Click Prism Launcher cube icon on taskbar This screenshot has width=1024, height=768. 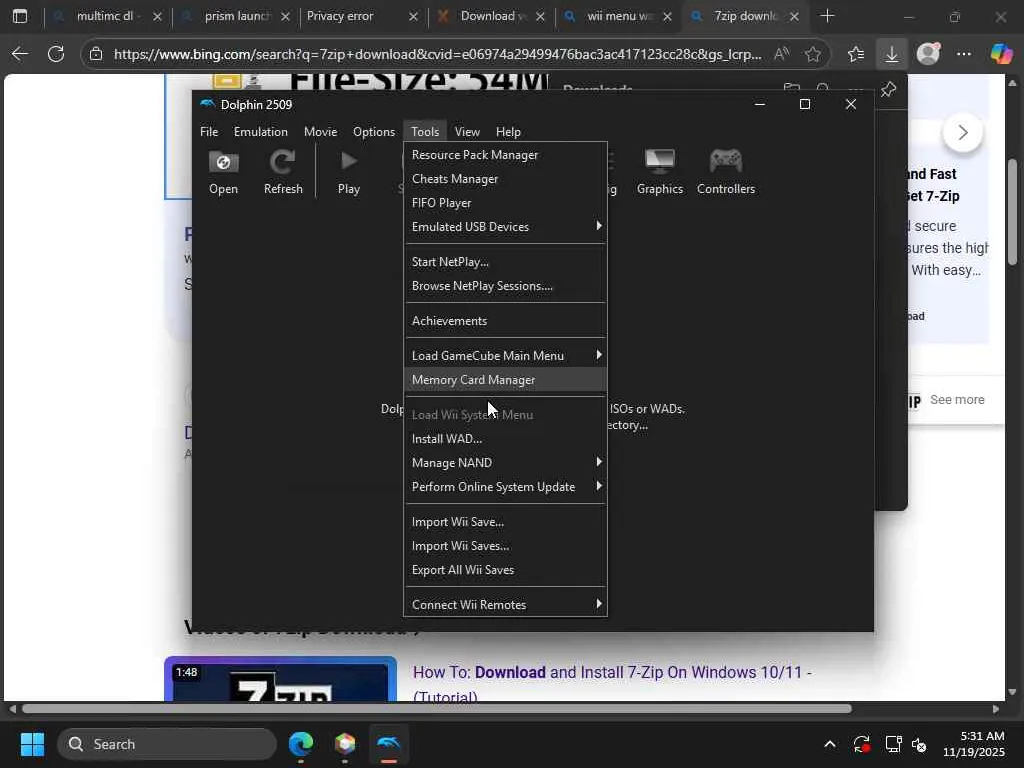pos(345,744)
